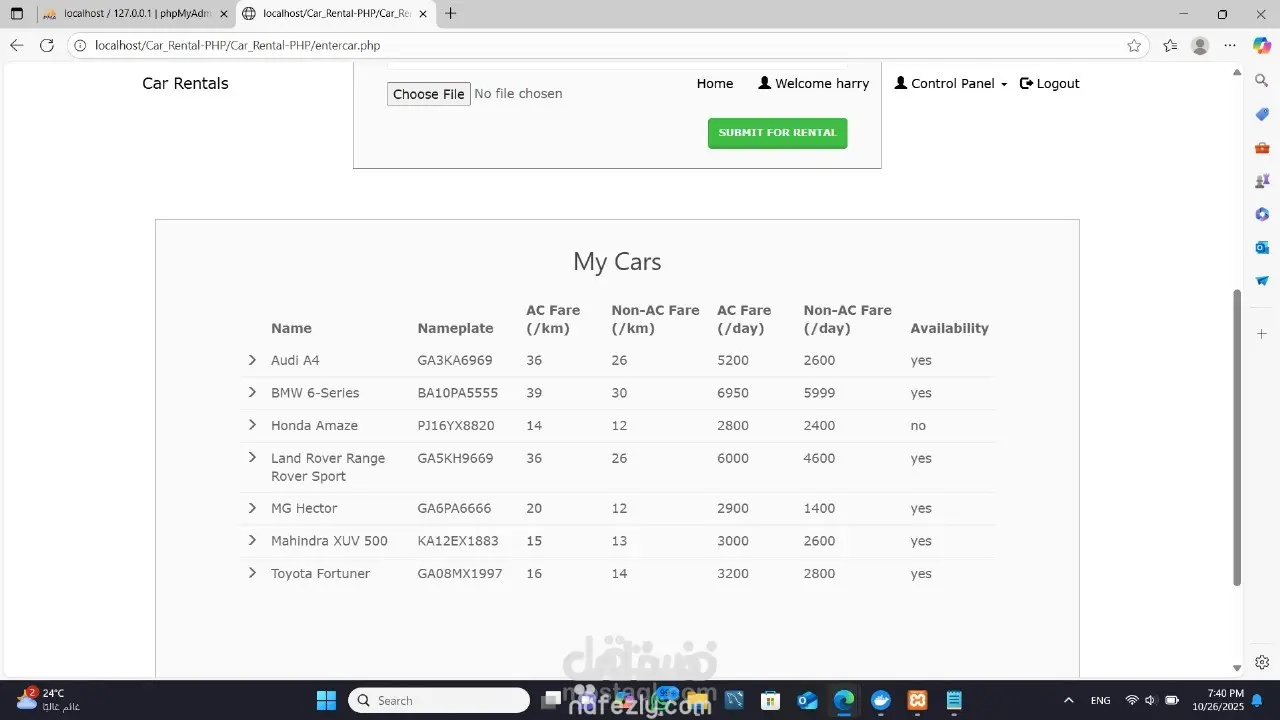Click the nameplate GA08MX1997
This screenshot has width=1280, height=720.
[460, 573]
